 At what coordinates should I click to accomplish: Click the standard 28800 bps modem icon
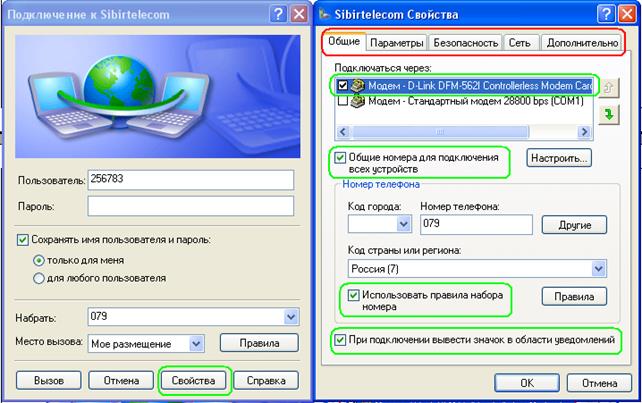point(357,101)
